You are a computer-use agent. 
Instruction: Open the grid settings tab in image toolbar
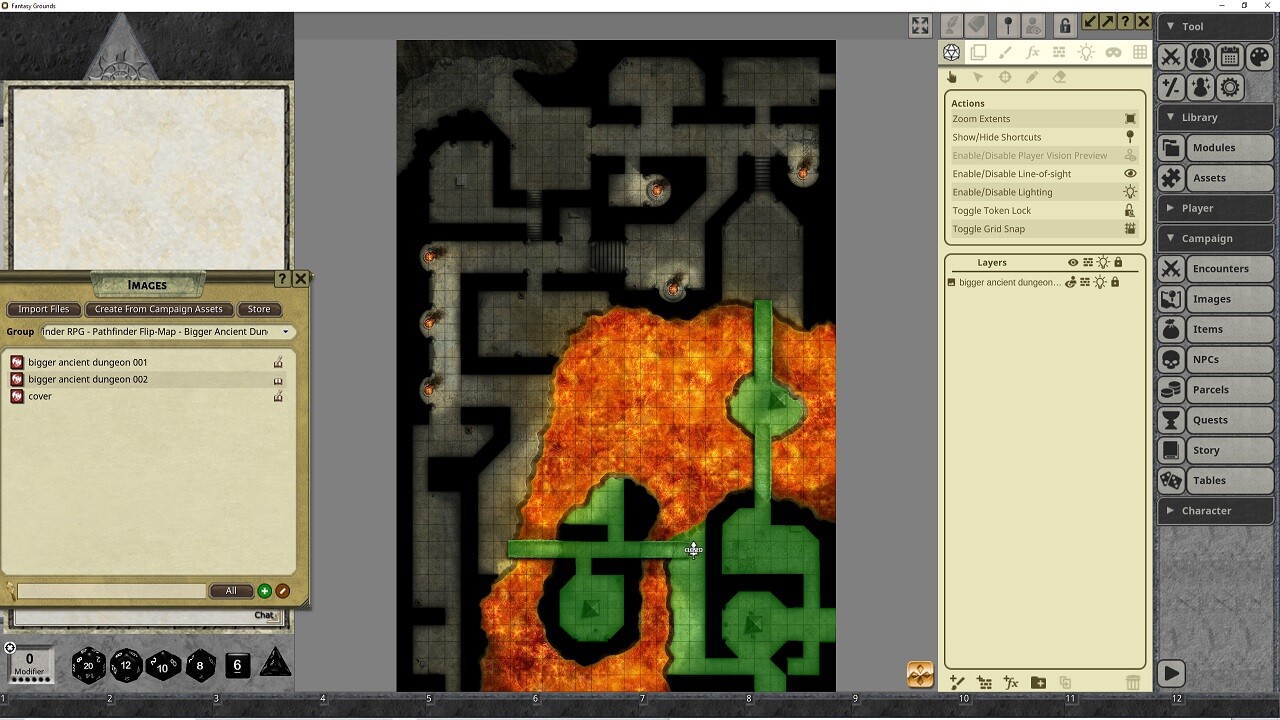point(1140,53)
